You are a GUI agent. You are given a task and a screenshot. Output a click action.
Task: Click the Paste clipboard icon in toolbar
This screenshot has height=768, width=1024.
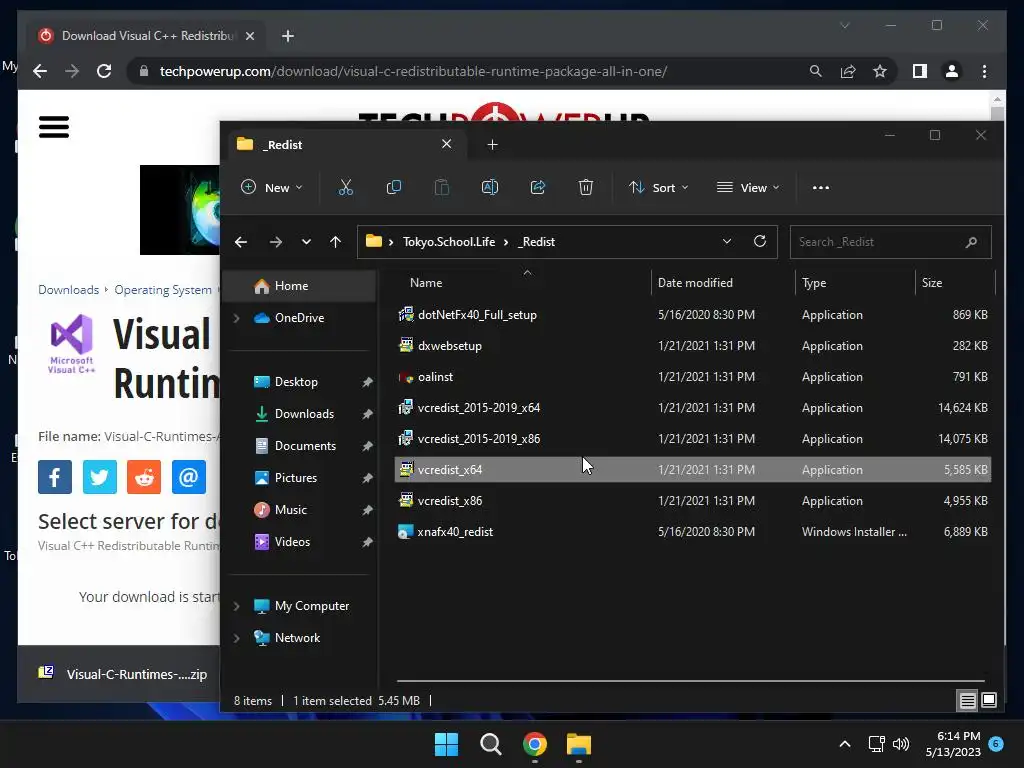coord(441,187)
